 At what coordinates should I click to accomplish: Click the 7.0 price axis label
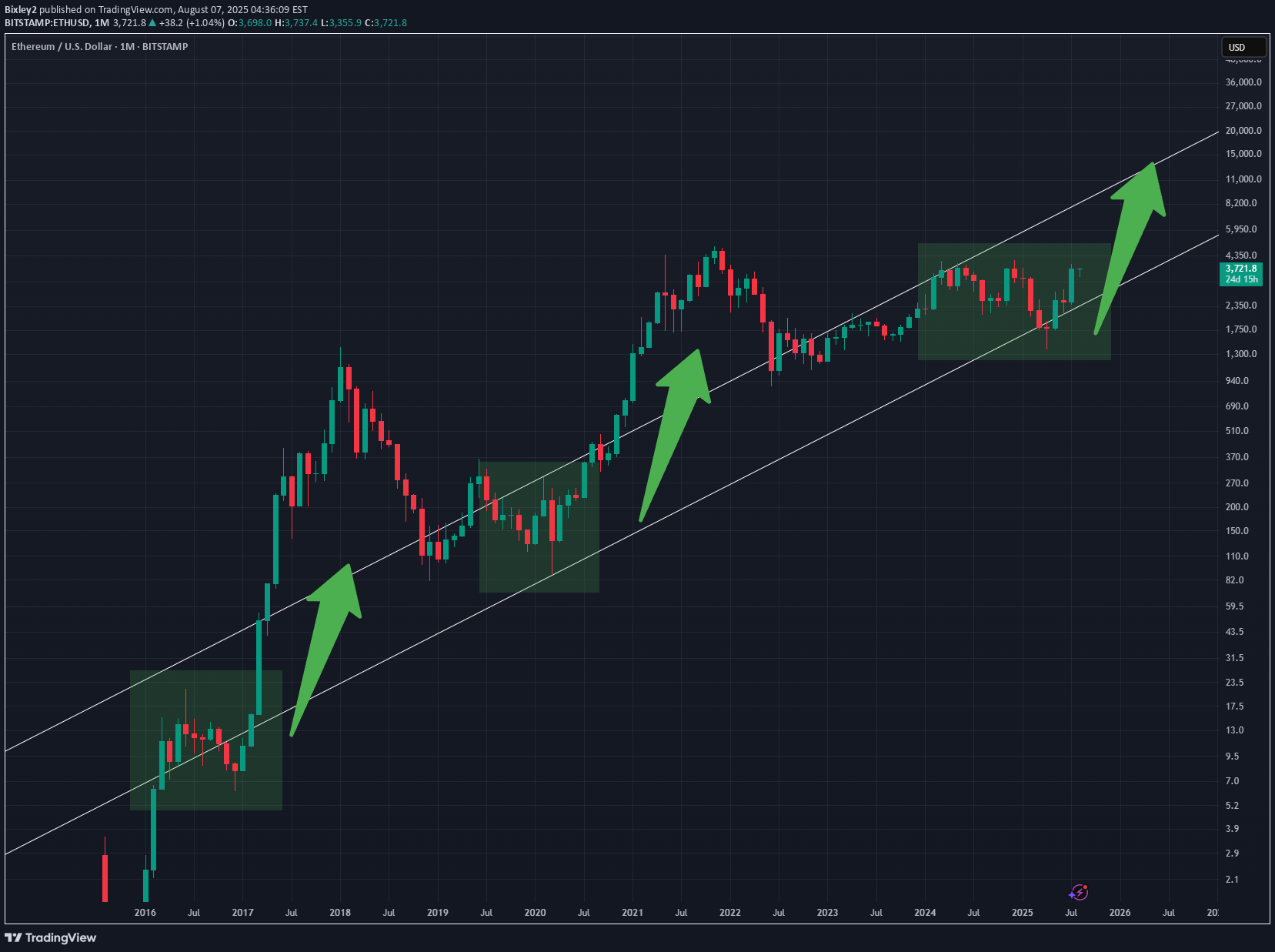[x=1233, y=781]
